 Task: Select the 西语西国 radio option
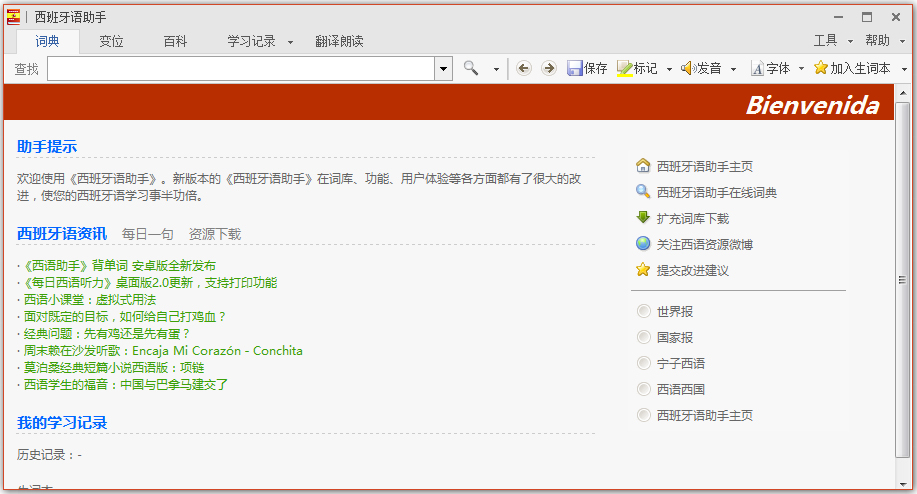[x=643, y=389]
